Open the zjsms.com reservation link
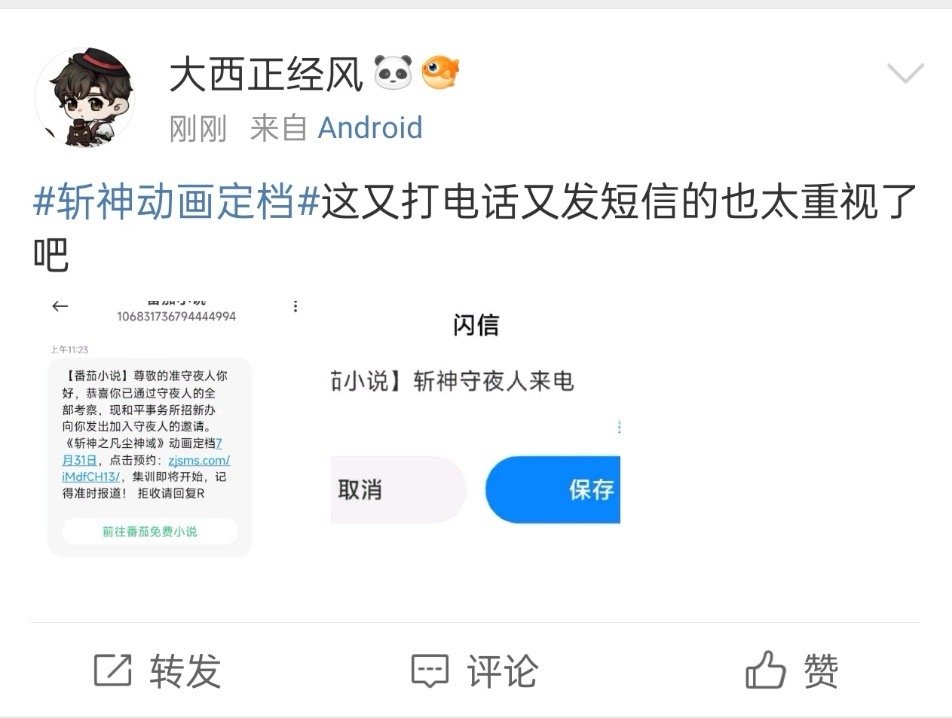Screen dimensions: 952x718 pos(146,469)
